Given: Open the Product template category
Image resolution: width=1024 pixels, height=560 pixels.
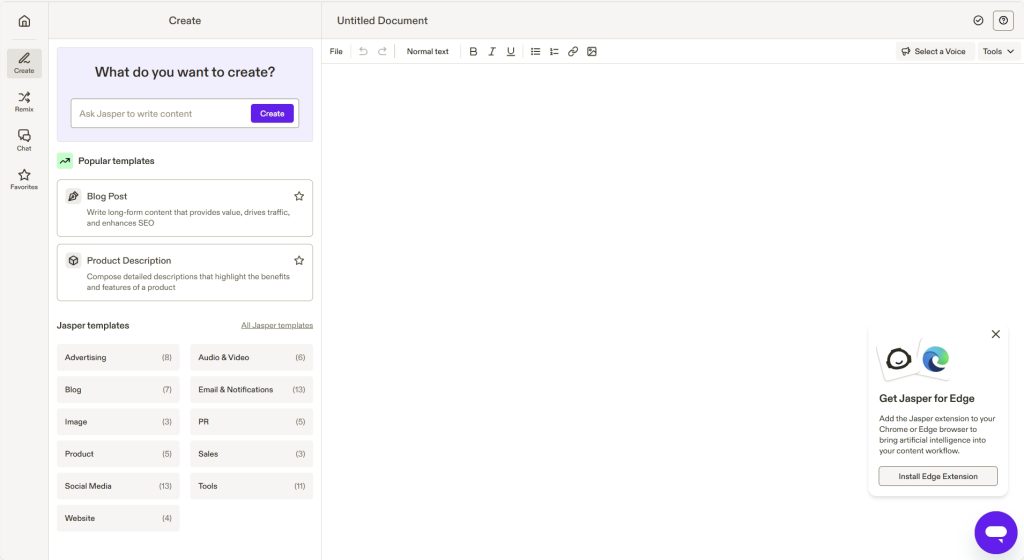Looking at the screenshot, I should [118, 454].
